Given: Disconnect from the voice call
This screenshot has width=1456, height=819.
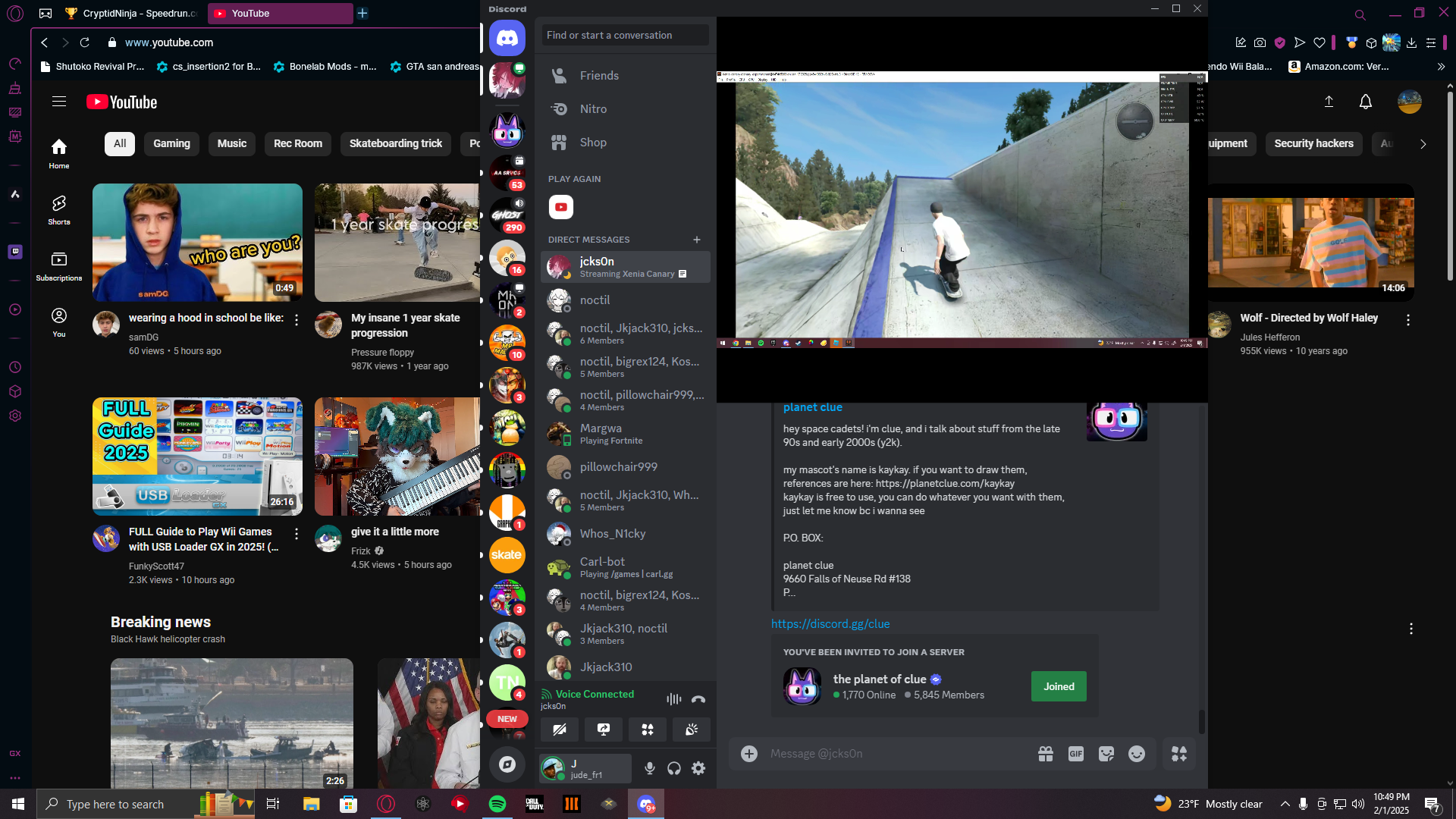Looking at the screenshot, I should [698, 699].
